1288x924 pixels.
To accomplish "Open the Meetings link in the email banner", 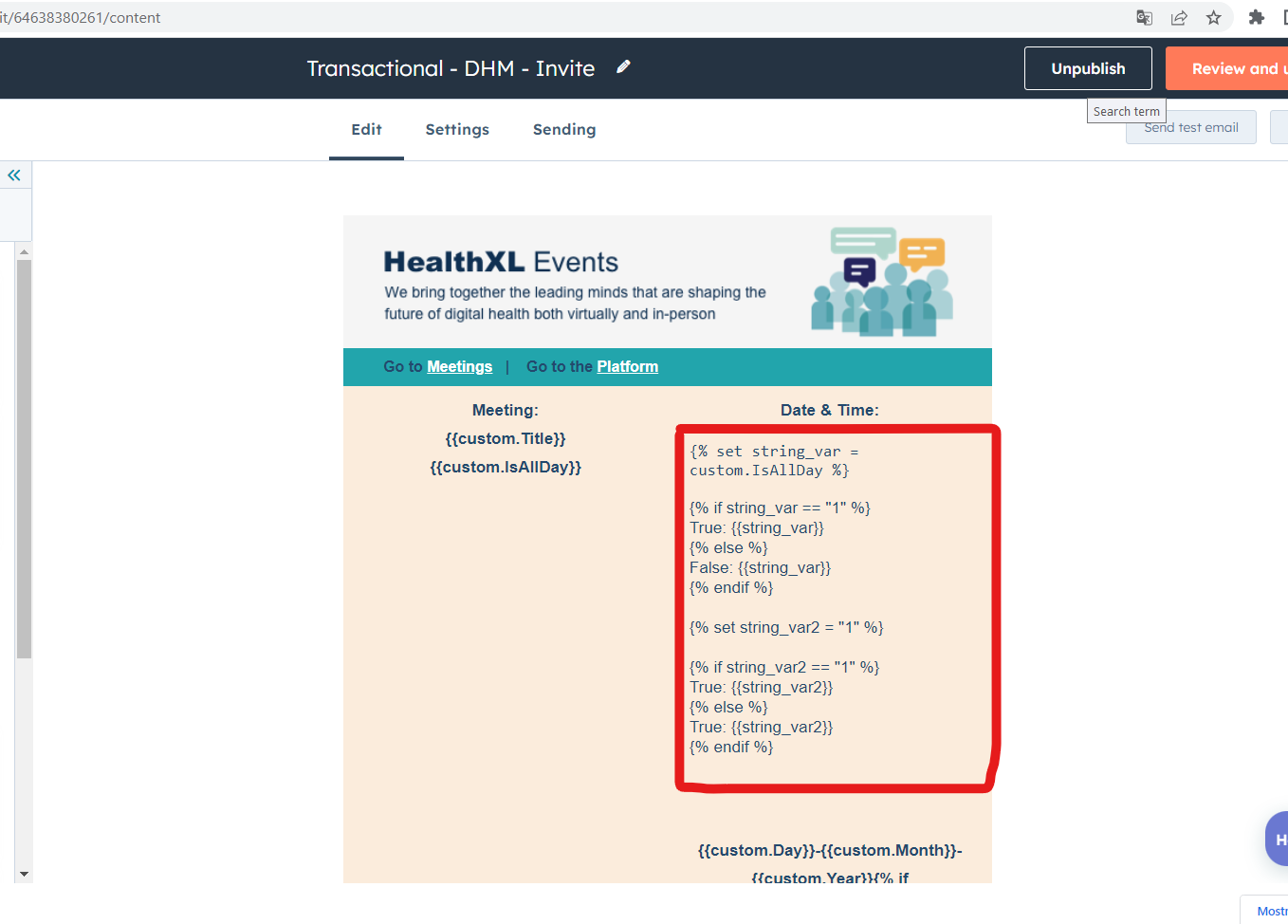I will 459,366.
